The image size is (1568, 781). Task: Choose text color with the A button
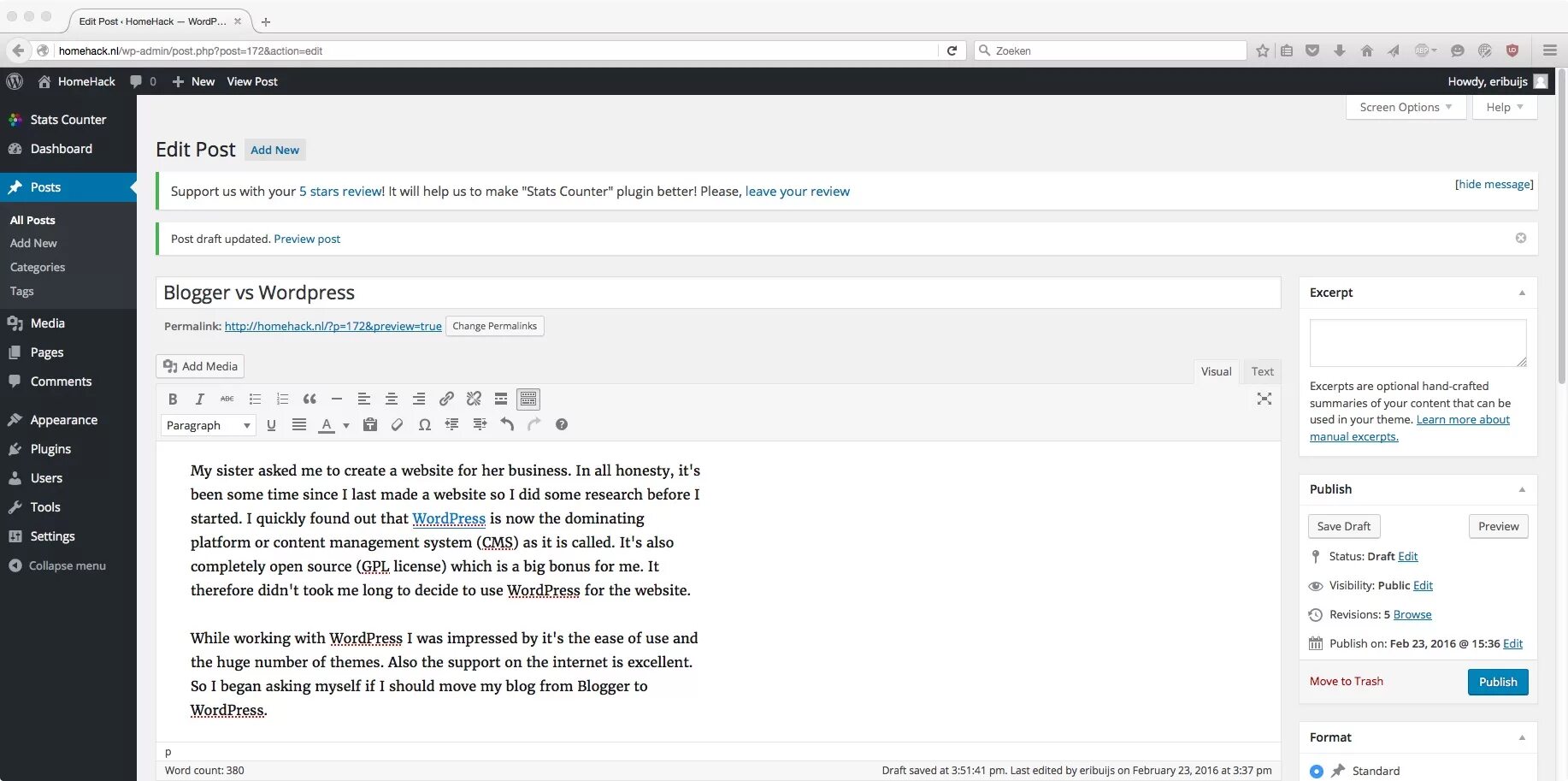coord(327,425)
